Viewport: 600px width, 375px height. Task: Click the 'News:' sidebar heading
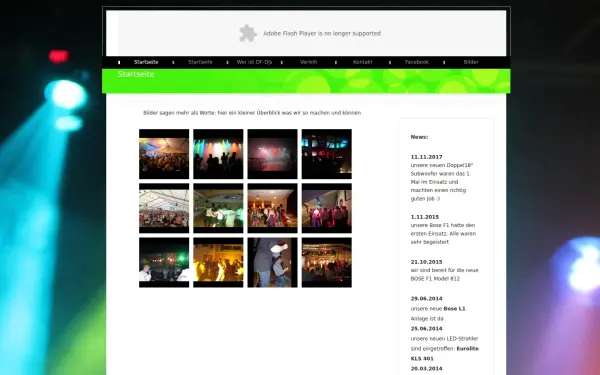(x=419, y=137)
